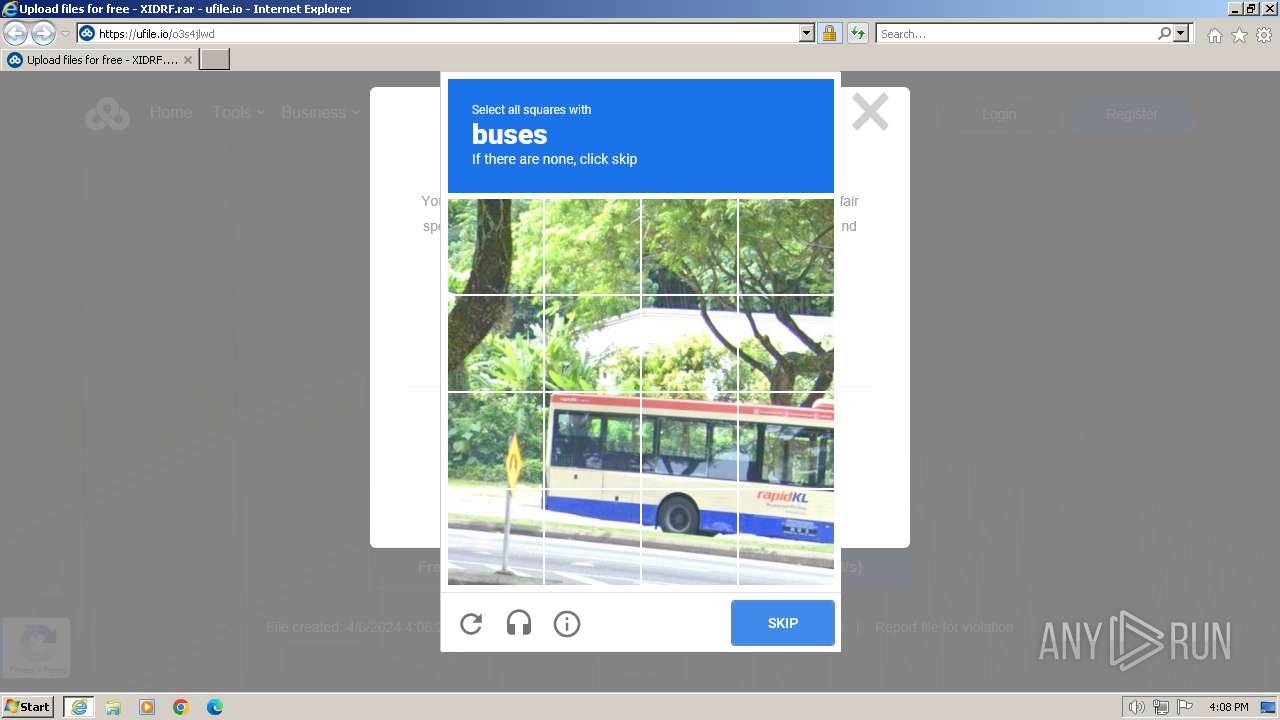Viewport: 1280px width, 720px height.
Task: Open the recent pages dropdown arrow
Action: [x=66, y=34]
